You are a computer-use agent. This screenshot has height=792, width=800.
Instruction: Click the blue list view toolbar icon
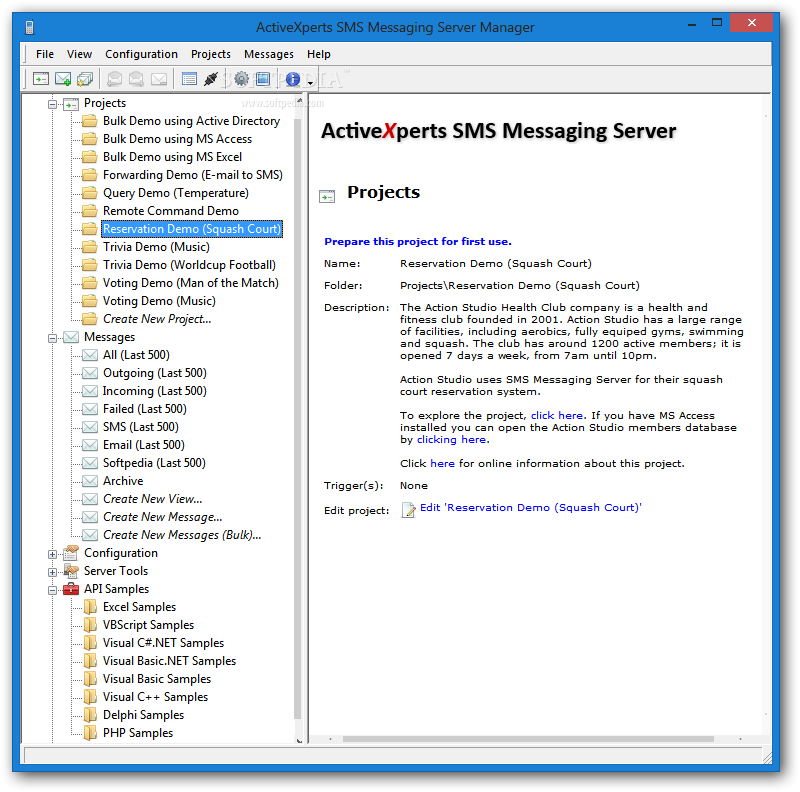point(189,79)
